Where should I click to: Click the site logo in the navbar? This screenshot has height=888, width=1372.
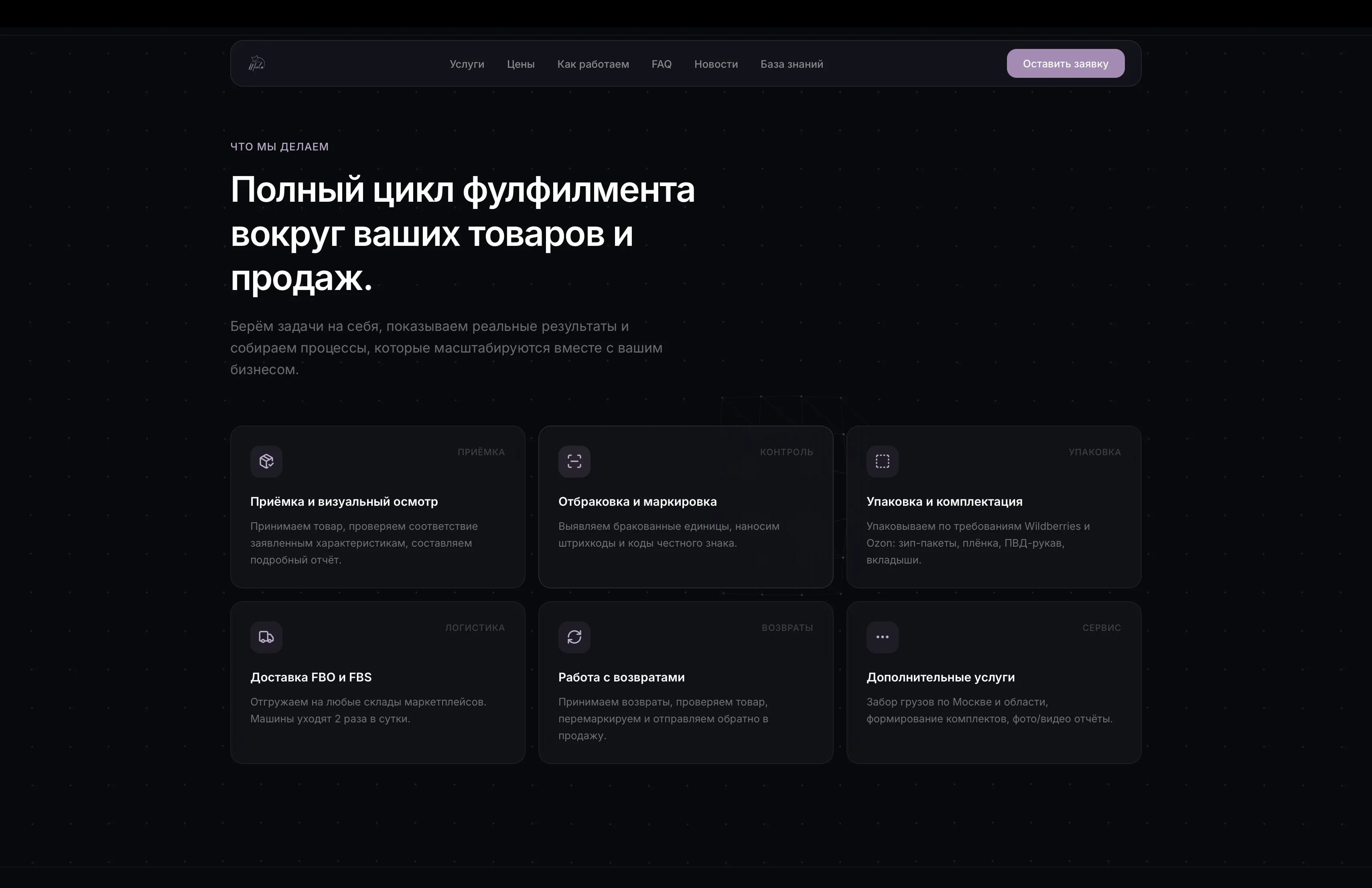[256, 63]
